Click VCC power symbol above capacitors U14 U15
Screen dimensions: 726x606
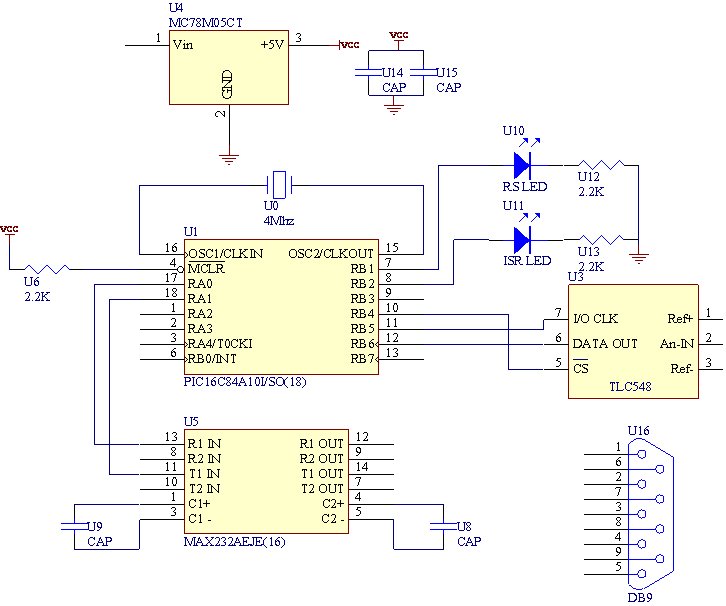399,37
